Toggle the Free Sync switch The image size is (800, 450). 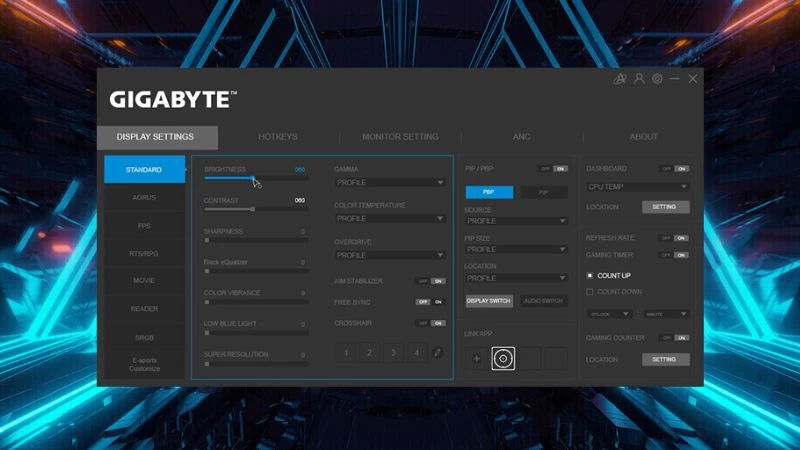tap(431, 302)
